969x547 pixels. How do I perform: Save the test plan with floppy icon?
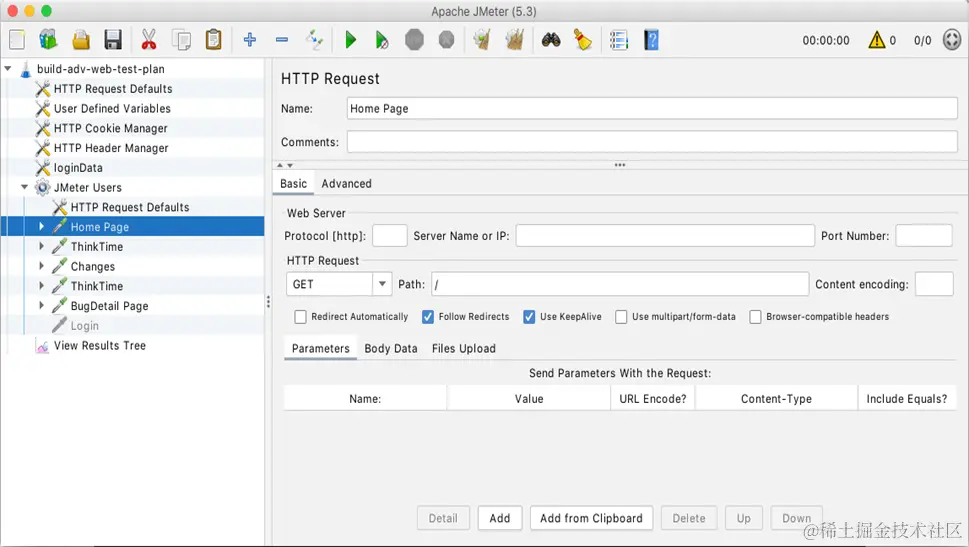[112, 40]
